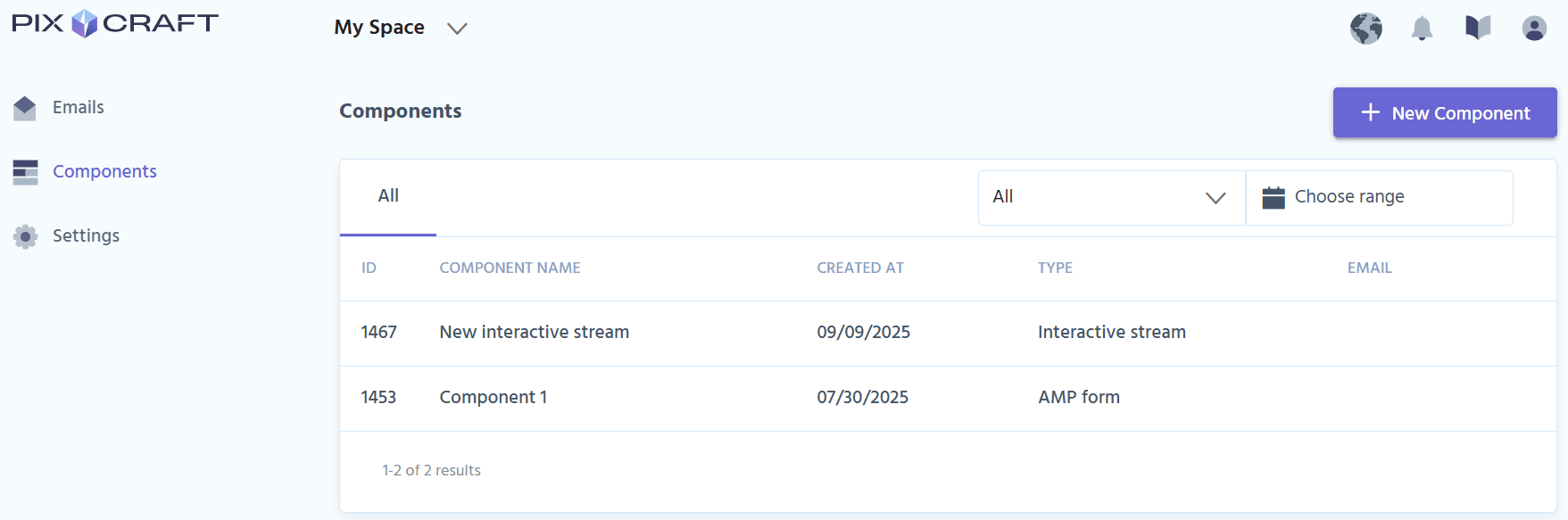
Task: Open the documentation book icon
Action: 1478,28
